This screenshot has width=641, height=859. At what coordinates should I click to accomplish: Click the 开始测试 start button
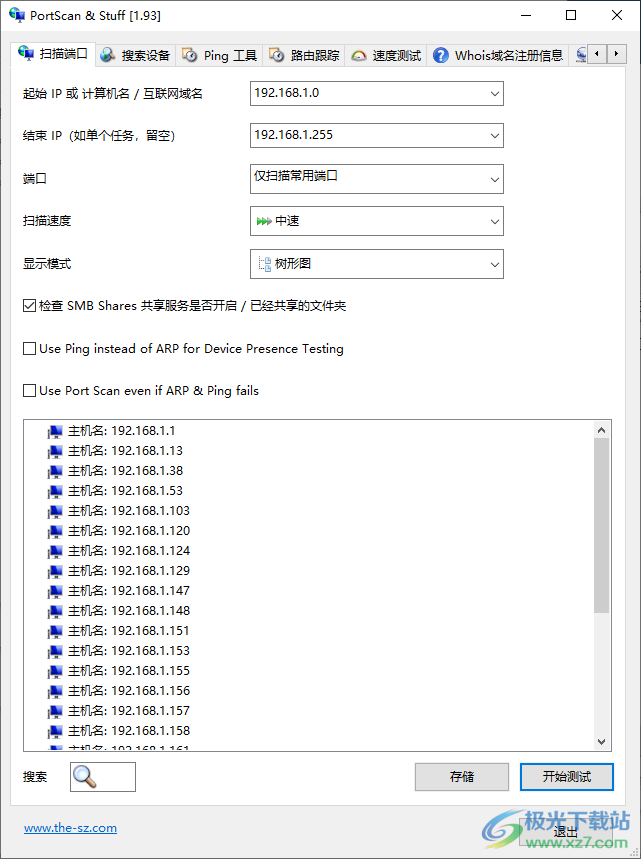(x=566, y=777)
